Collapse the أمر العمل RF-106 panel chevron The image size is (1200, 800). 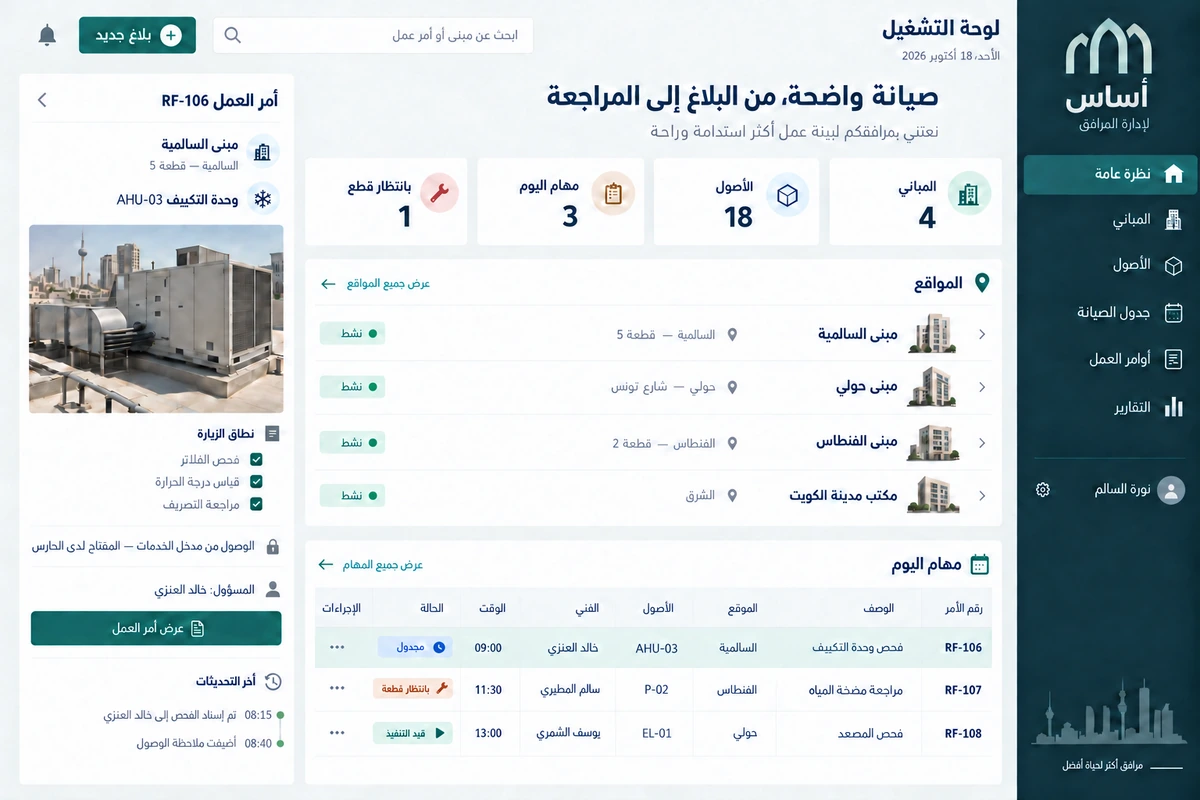click(x=42, y=100)
